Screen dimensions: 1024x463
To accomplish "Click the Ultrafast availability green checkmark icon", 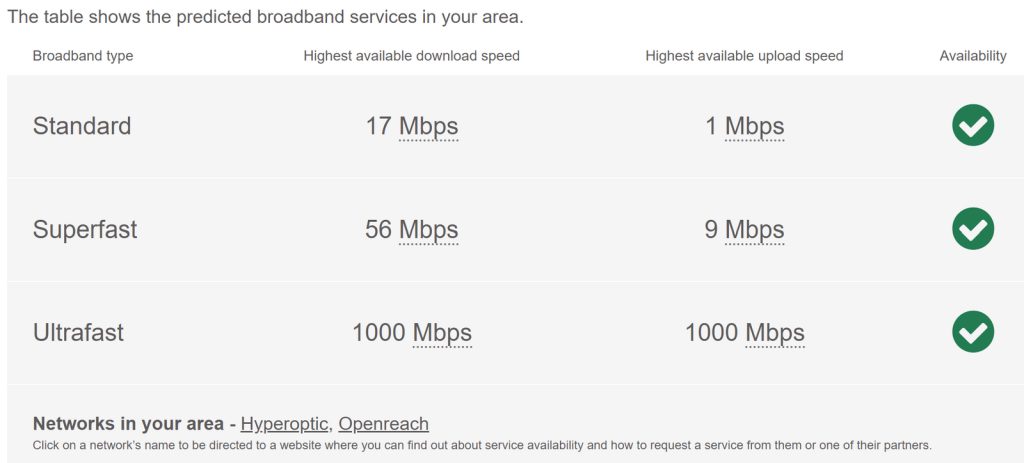I will (x=972, y=332).
